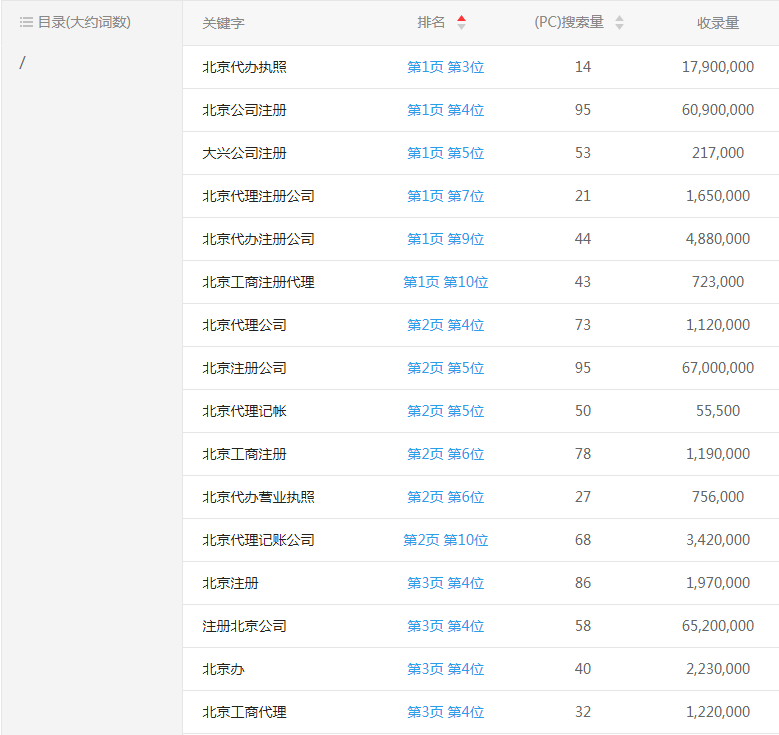Open ranking link for 北京办 row
Viewport: 779px width, 735px height.
tap(445, 669)
